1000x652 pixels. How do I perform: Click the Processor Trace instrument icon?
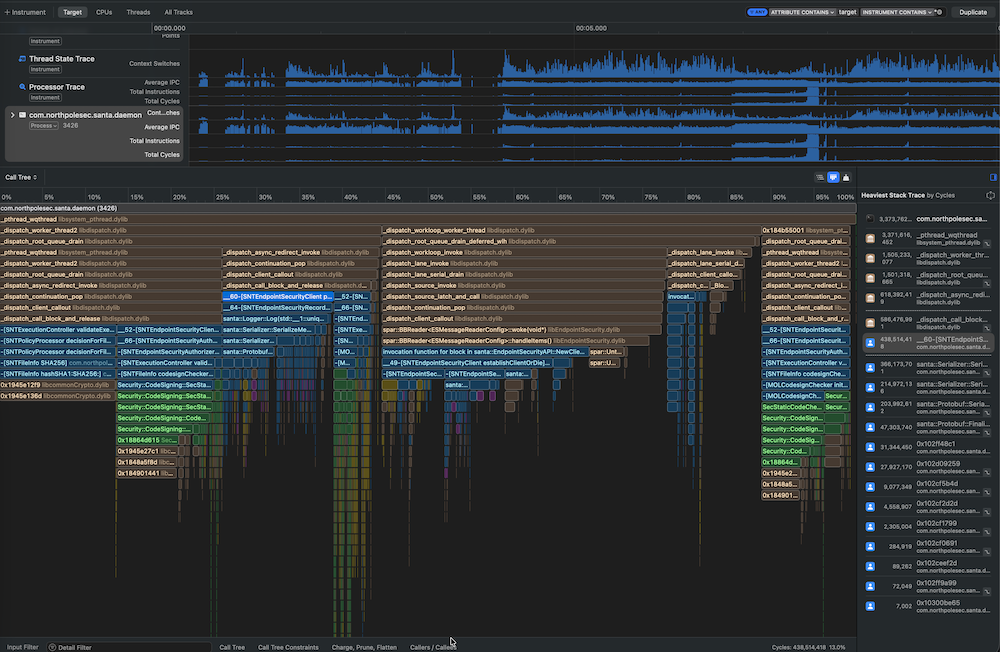pos(21,87)
